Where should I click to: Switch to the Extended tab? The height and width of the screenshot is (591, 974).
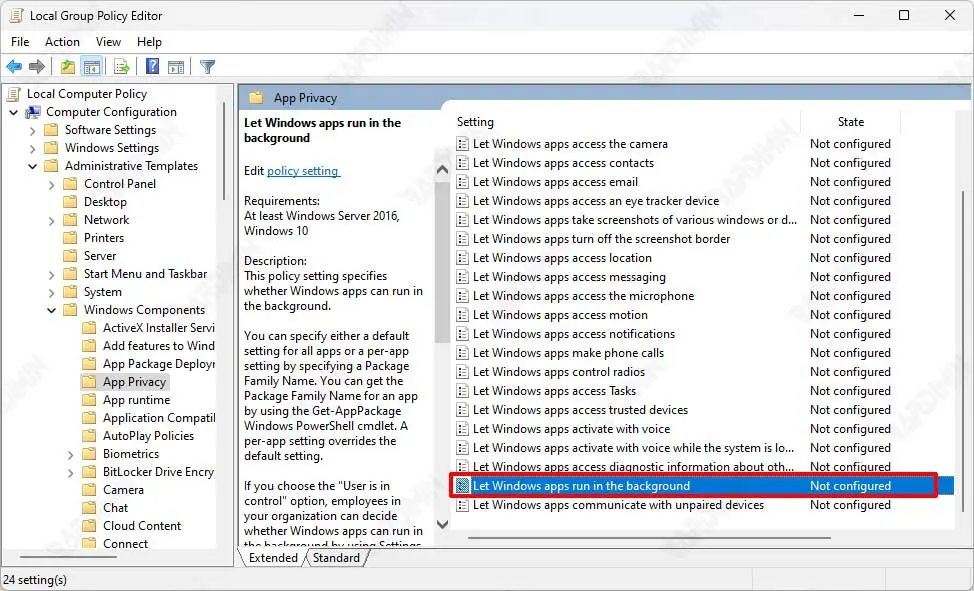point(273,558)
